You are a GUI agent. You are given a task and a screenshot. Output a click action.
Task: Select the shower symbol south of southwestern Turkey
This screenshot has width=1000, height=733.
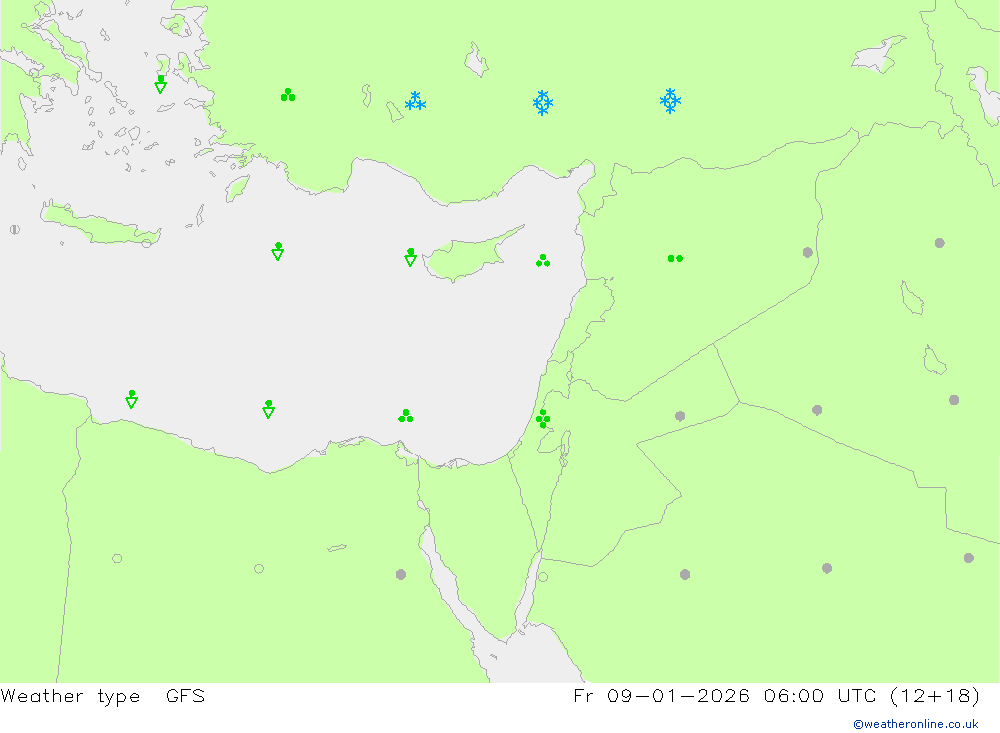pos(277,251)
